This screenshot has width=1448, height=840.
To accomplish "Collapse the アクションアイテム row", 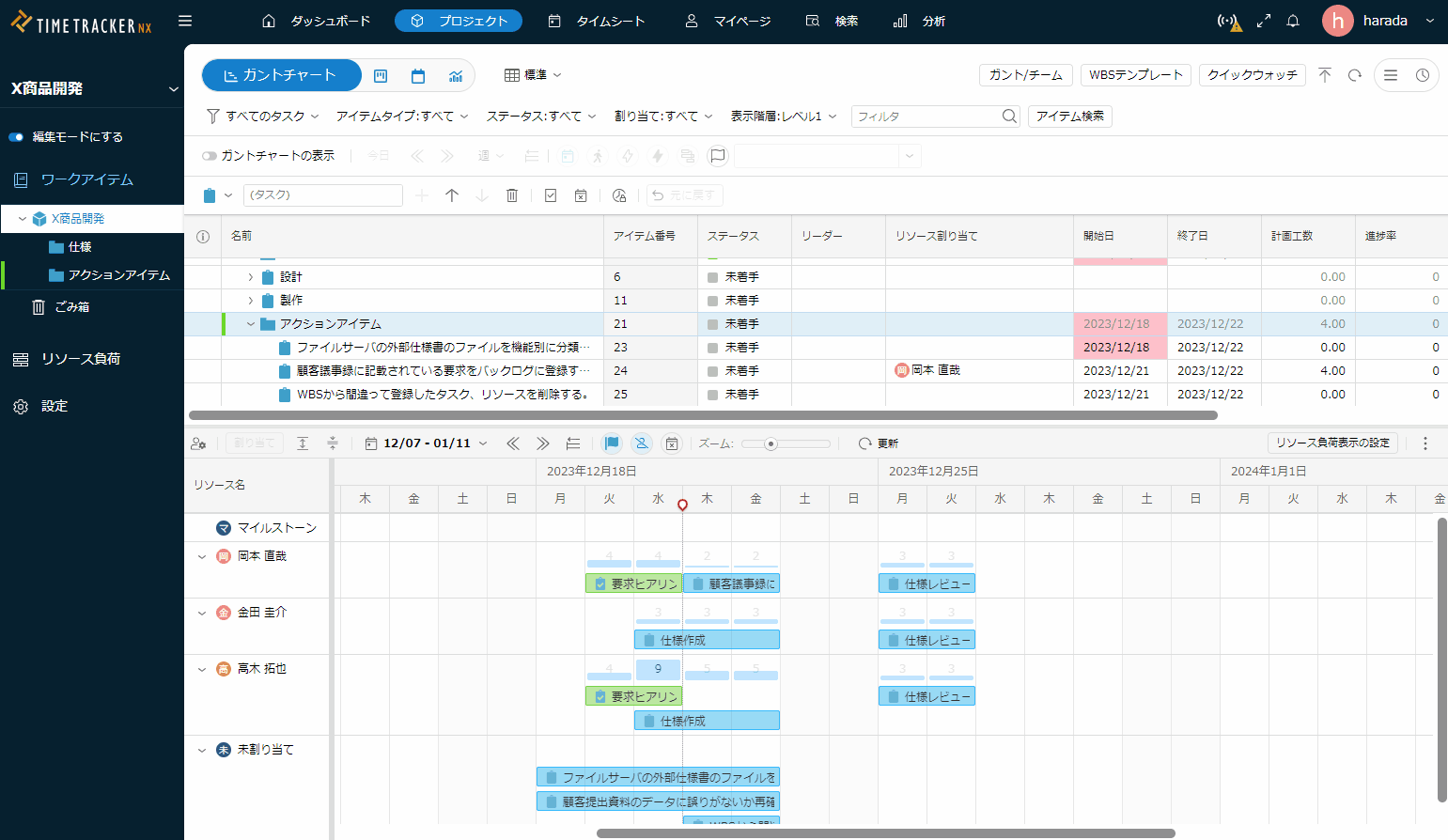I will coord(250,324).
